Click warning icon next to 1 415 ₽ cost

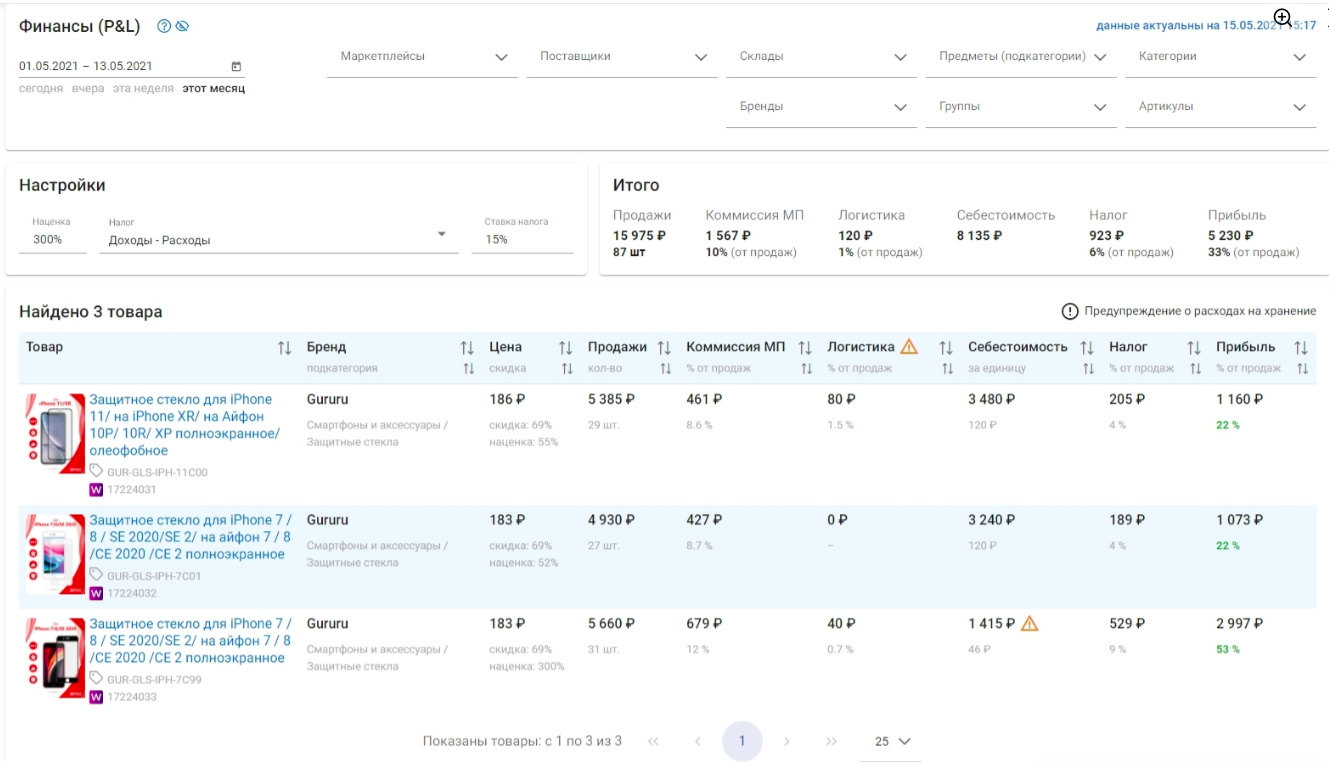tap(1029, 624)
